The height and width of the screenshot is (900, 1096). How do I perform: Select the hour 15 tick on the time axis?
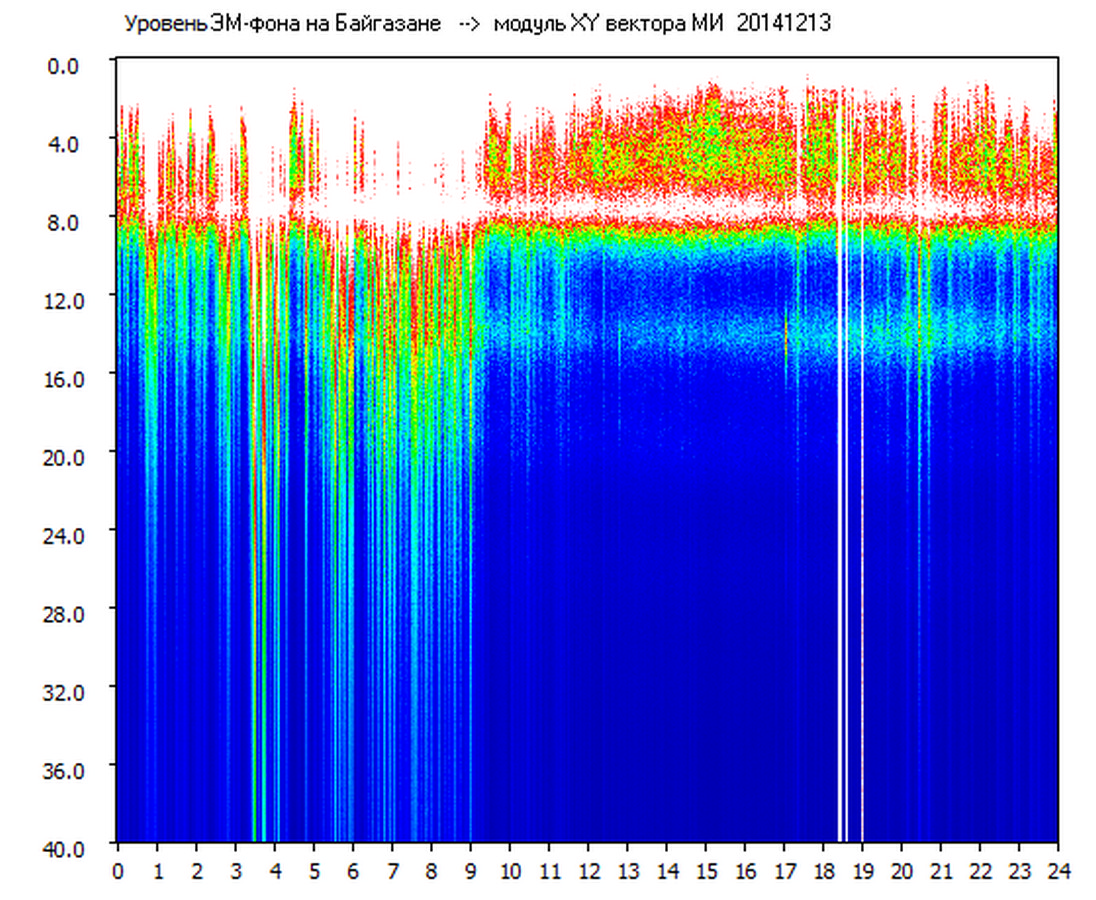coord(706,870)
